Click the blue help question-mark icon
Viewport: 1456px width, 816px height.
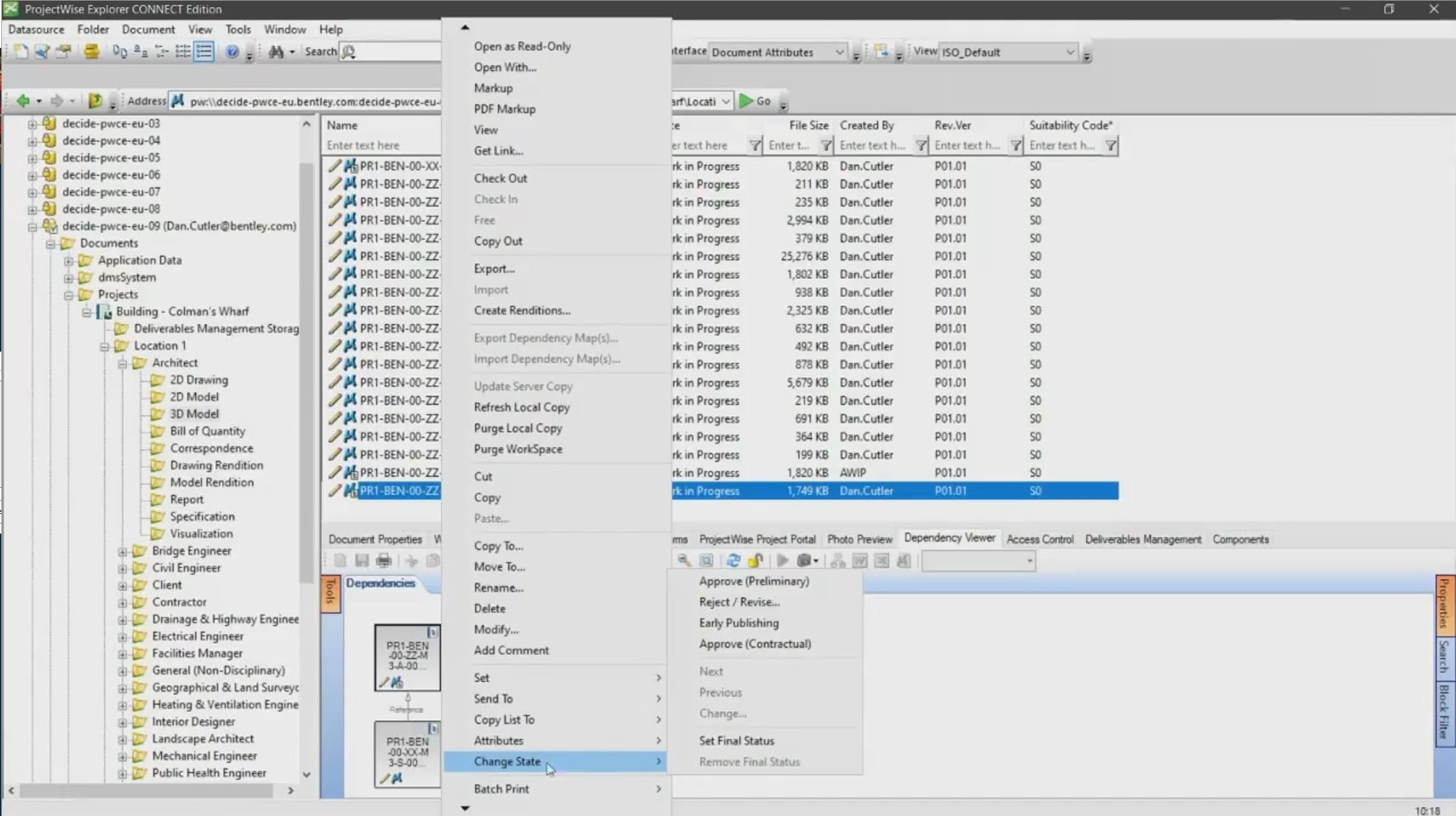tap(232, 52)
